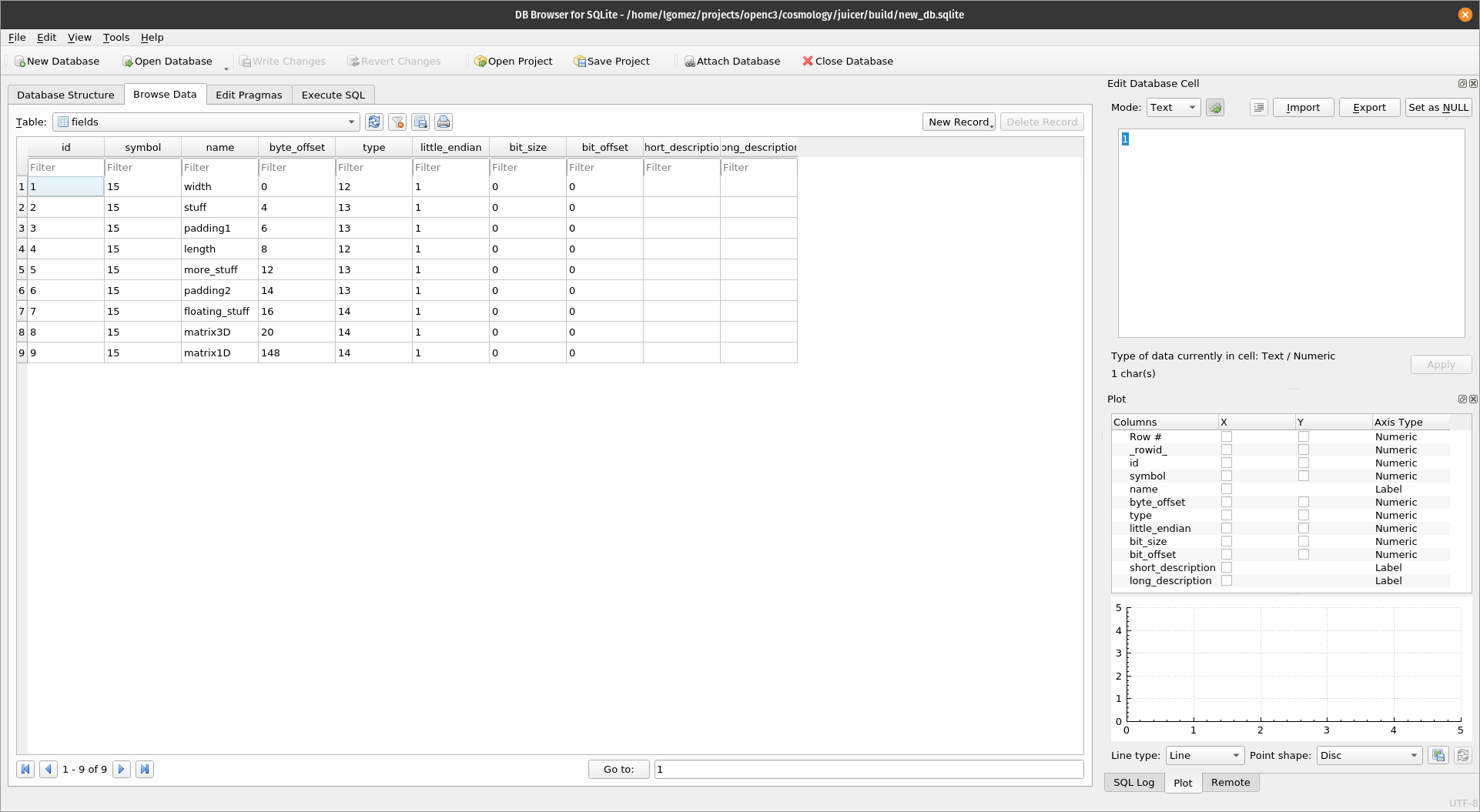Jump to the last page of records
The width and height of the screenshot is (1480, 812).
click(145, 769)
